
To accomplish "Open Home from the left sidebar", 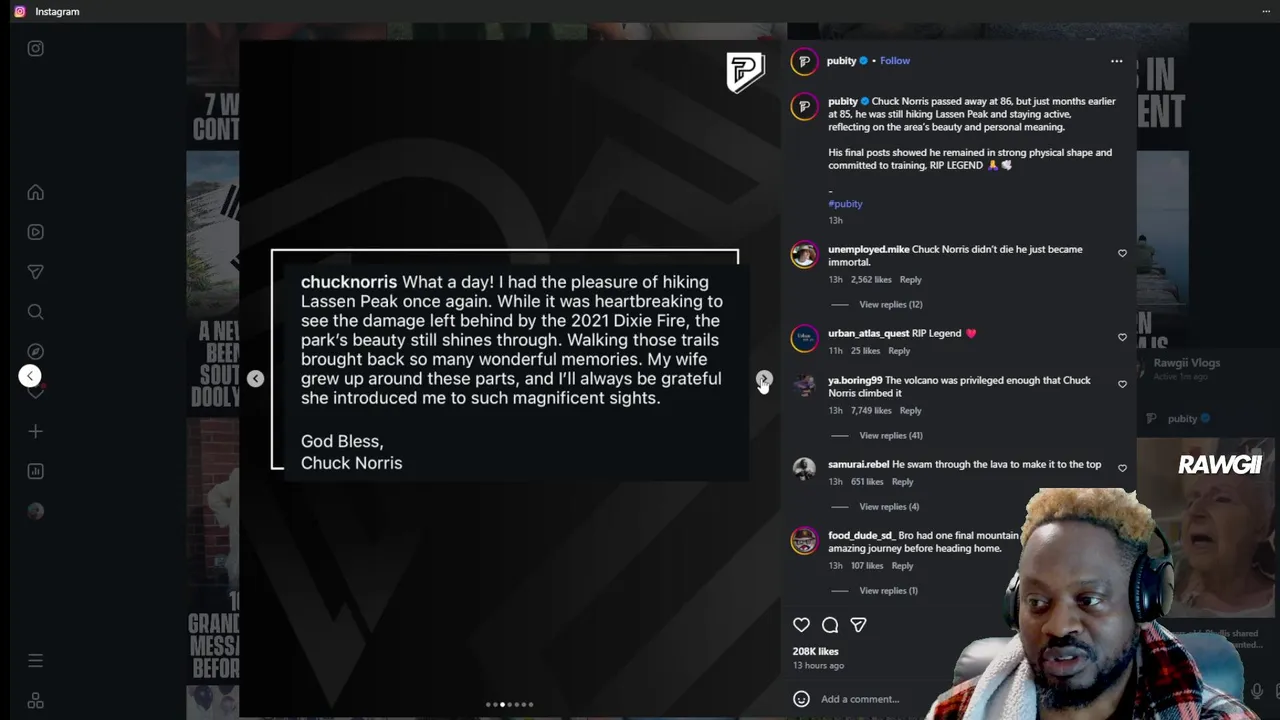I will [35, 192].
